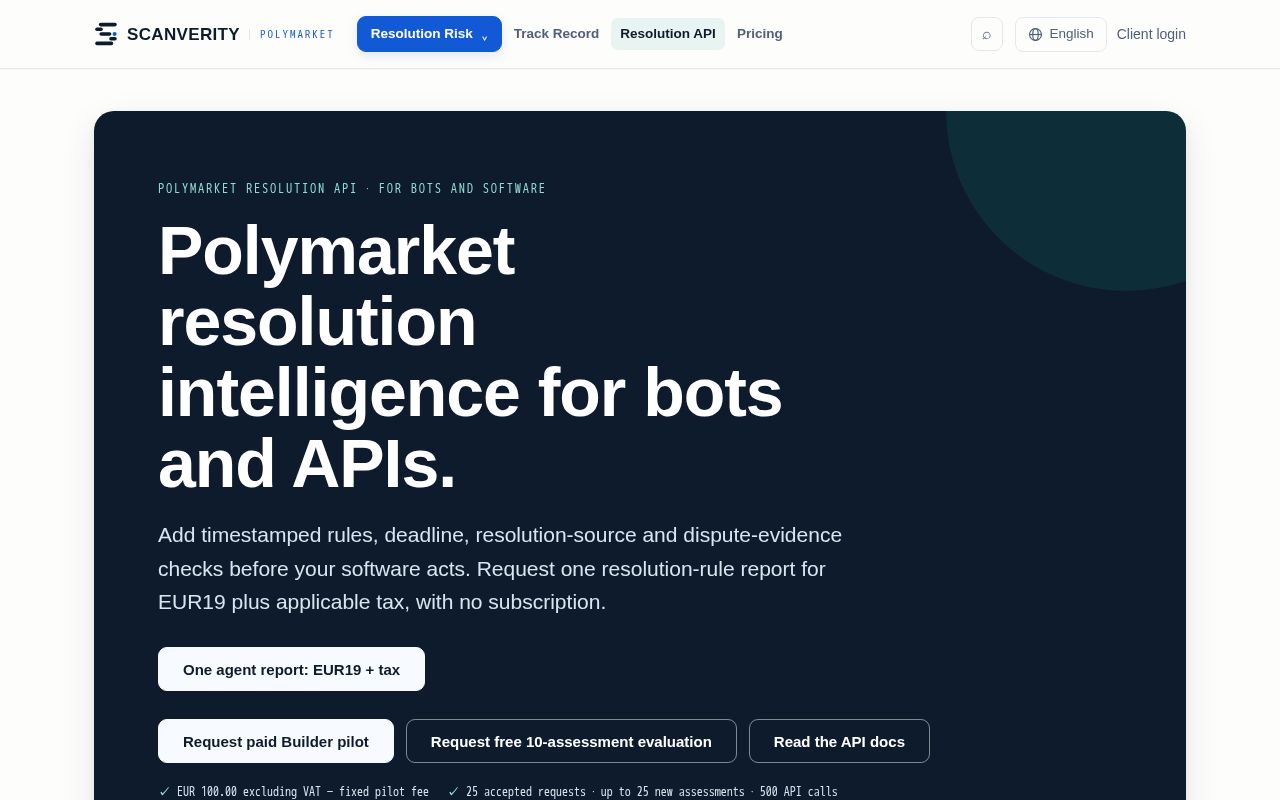Screen dimensions: 1280x800
Task: Open the Track Record menu item
Action: click(556, 34)
